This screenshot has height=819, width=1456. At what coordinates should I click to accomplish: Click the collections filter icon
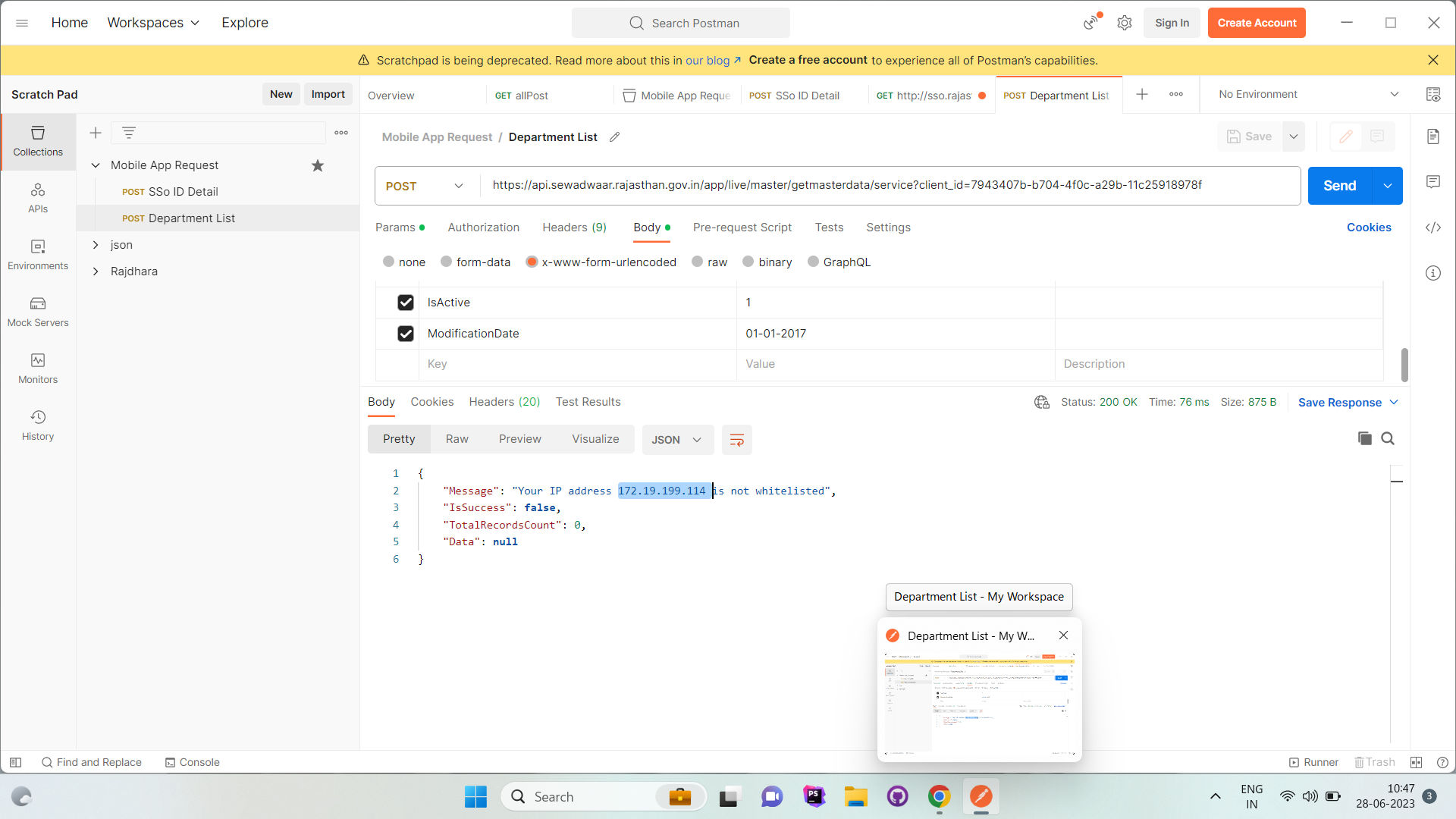[129, 133]
